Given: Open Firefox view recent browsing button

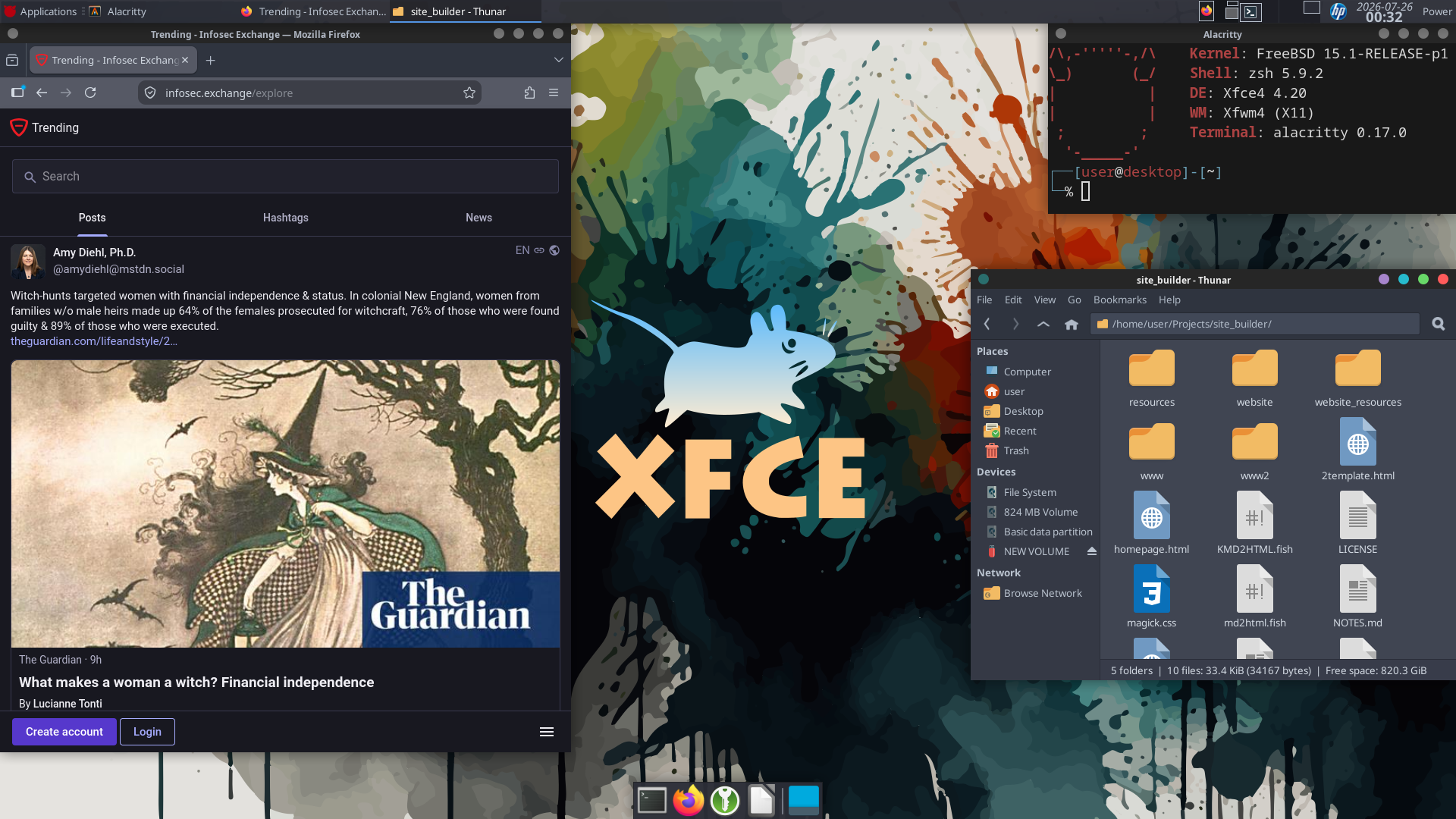Looking at the screenshot, I should tap(12, 60).
